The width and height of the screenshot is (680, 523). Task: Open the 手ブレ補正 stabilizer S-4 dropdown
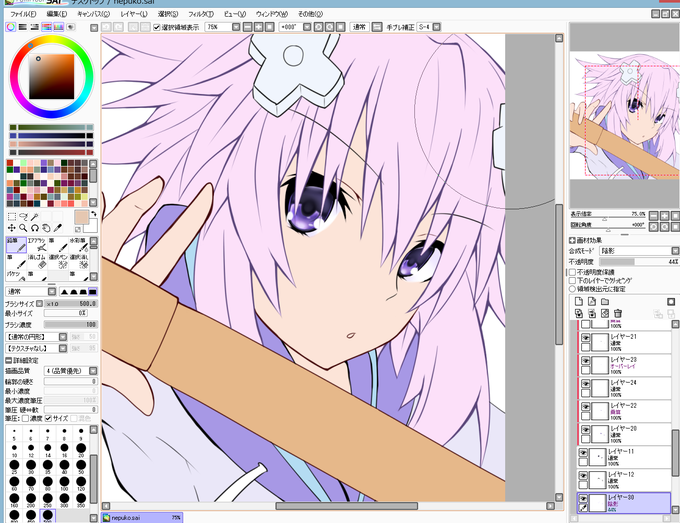point(436,27)
